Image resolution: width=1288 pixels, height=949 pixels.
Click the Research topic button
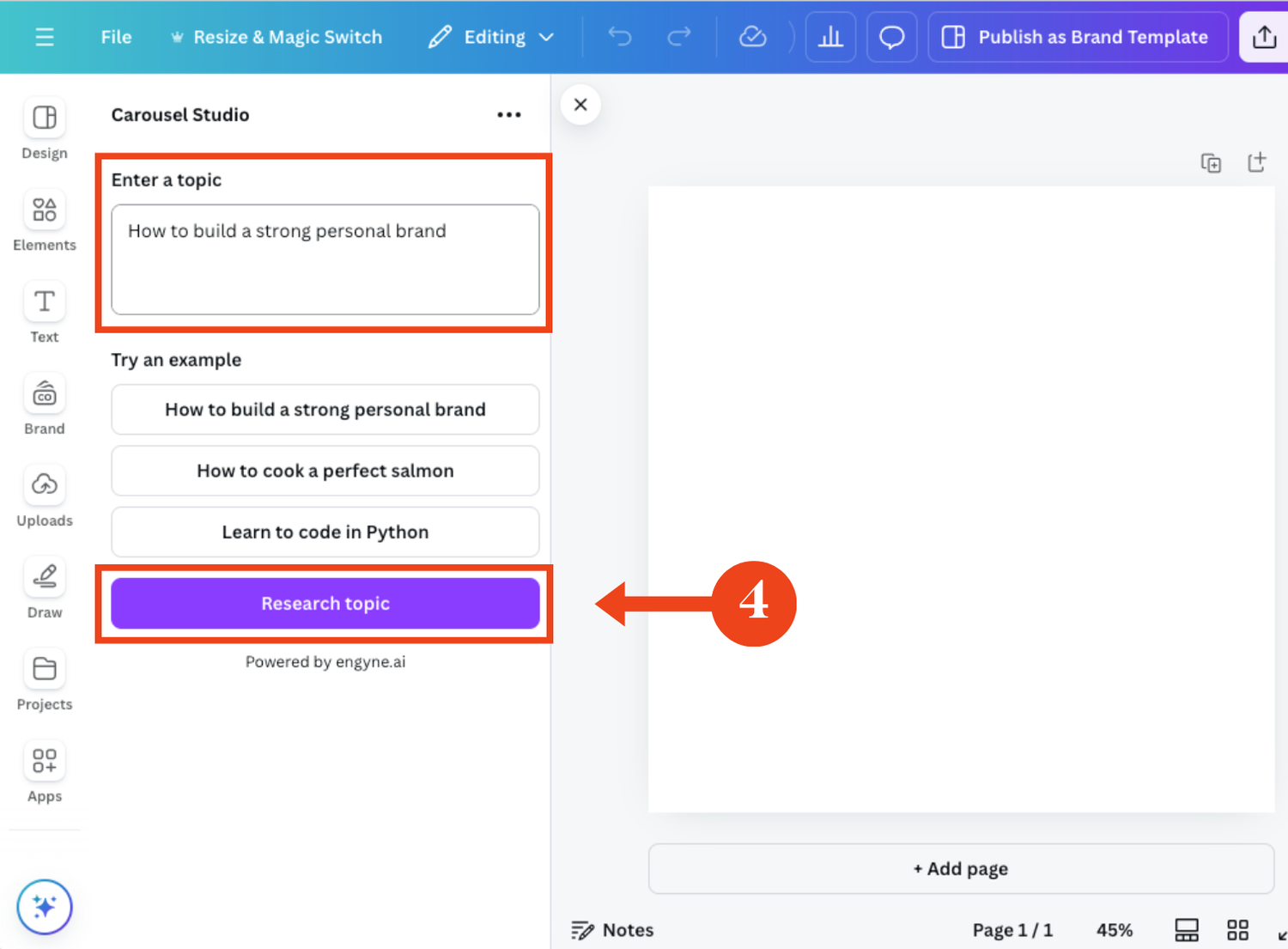pyautogui.click(x=325, y=603)
